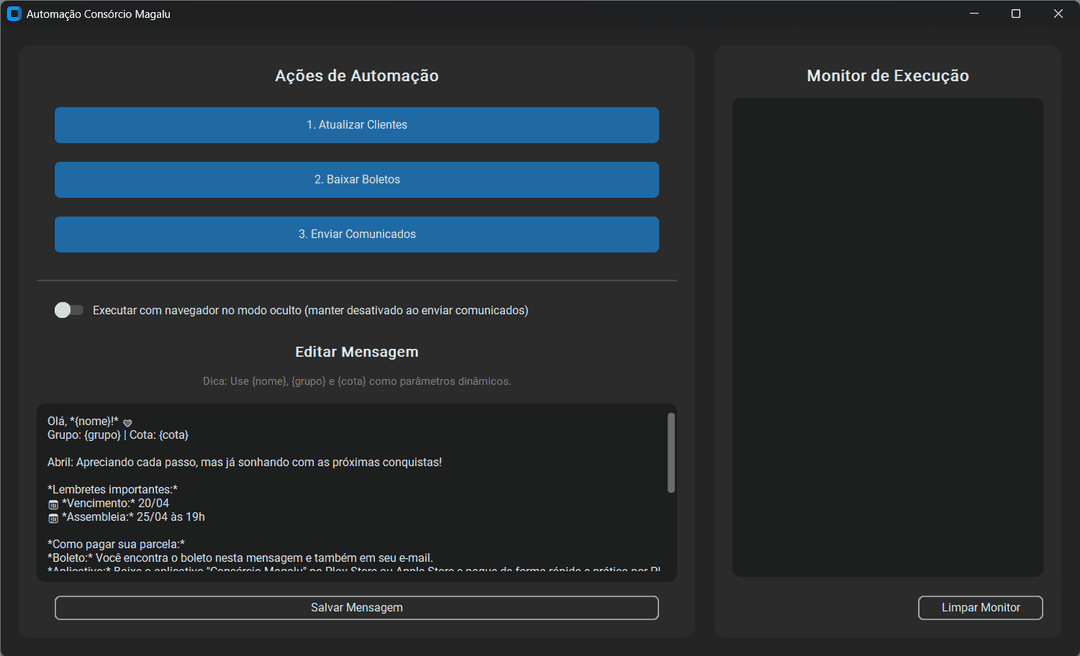Click the Monitor de Execução log area
Screen dimensions: 1080x656
pyautogui.click(x=887, y=337)
